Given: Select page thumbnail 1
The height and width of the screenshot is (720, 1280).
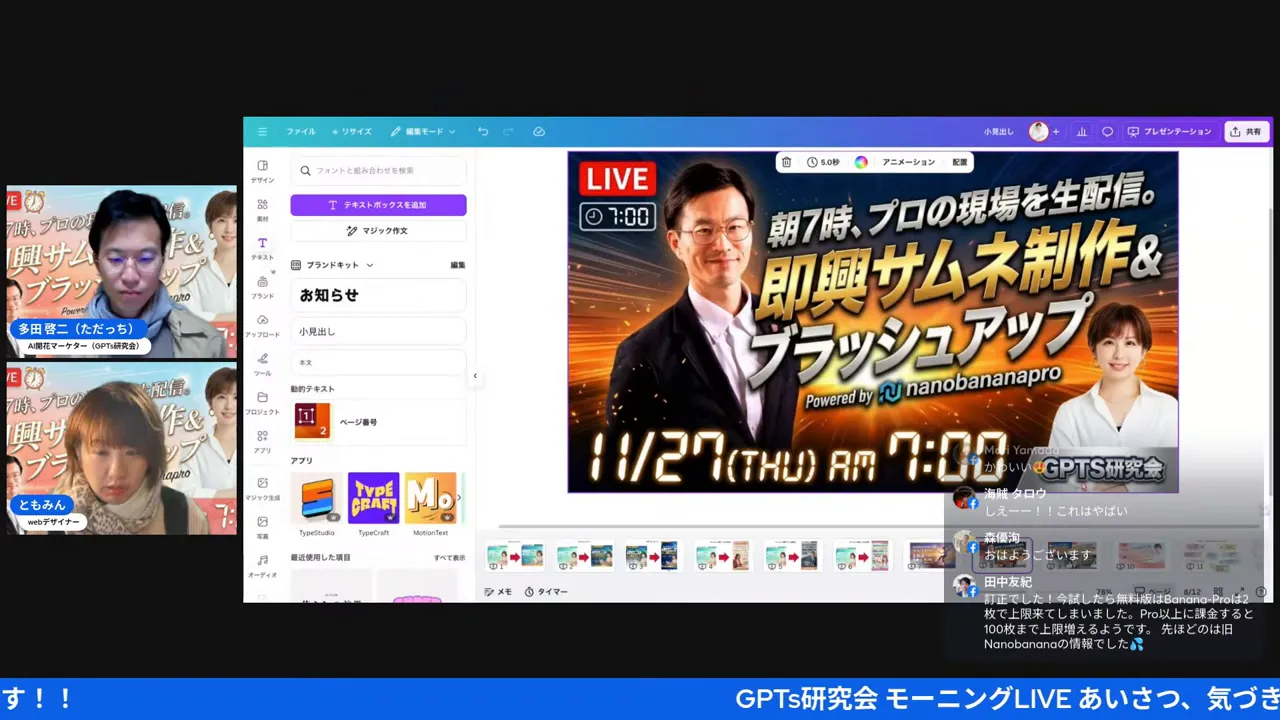Looking at the screenshot, I should coord(515,555).
